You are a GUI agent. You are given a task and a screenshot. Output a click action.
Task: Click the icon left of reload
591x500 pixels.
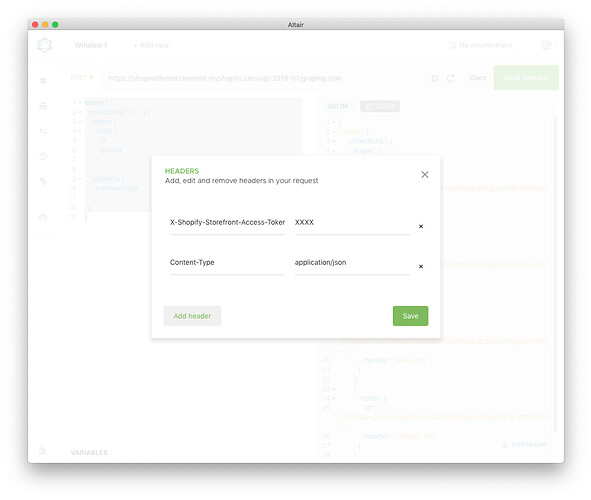(435, 78)
